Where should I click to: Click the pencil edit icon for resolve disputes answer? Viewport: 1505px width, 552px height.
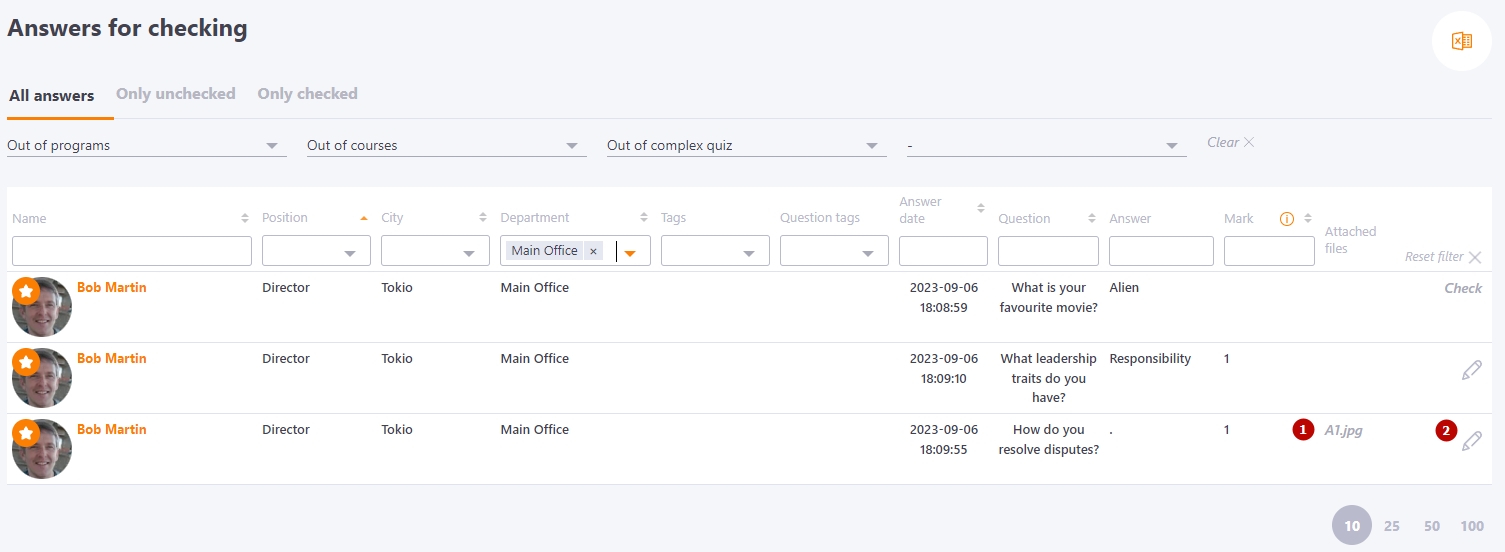point(1471,441)
